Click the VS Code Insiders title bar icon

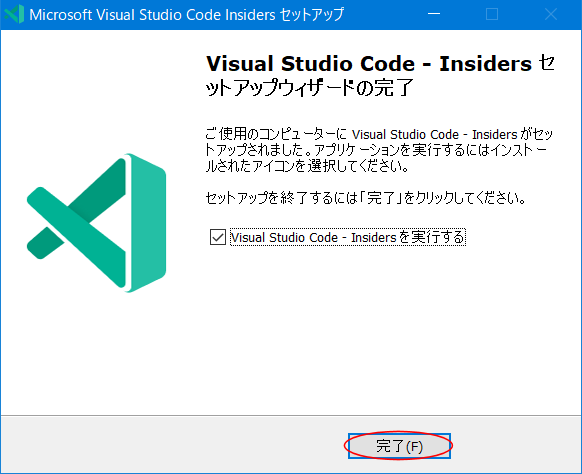(x=14, y=14)
